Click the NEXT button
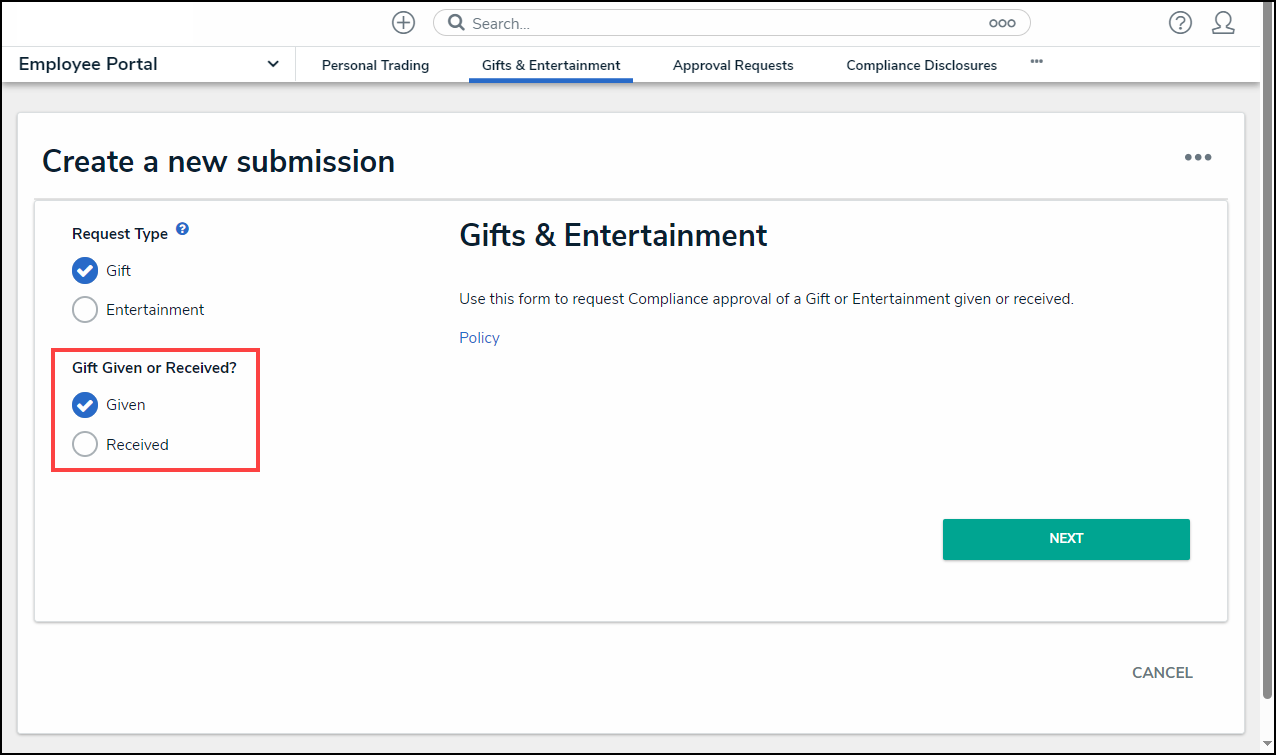This screenshot has height=755, width=1276. coord(1066,539)
